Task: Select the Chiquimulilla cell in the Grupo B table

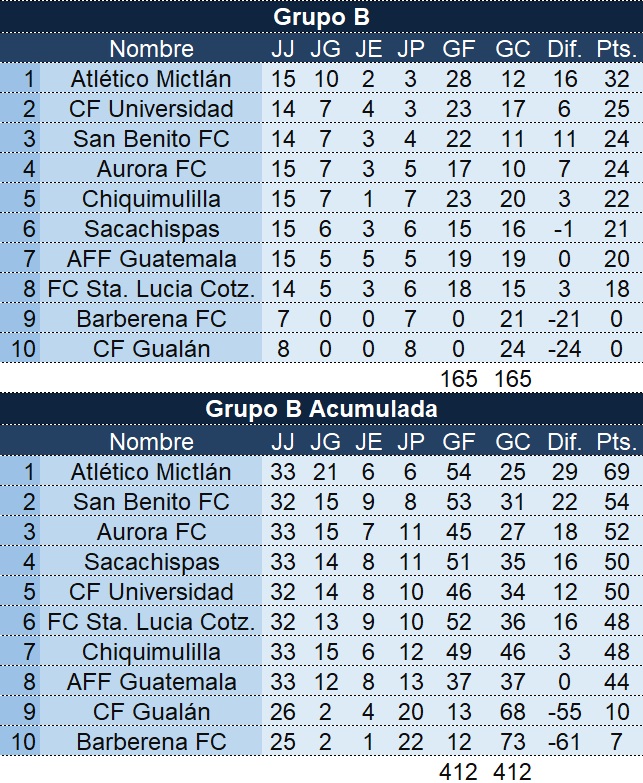Action: [x=151, y=198]
